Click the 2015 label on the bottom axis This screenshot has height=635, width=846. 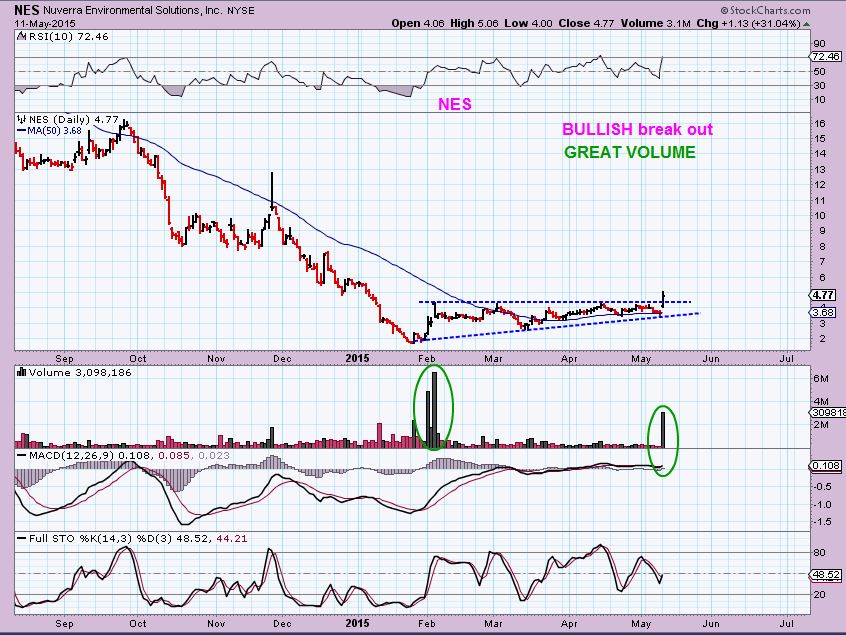[x=357, y=623]
